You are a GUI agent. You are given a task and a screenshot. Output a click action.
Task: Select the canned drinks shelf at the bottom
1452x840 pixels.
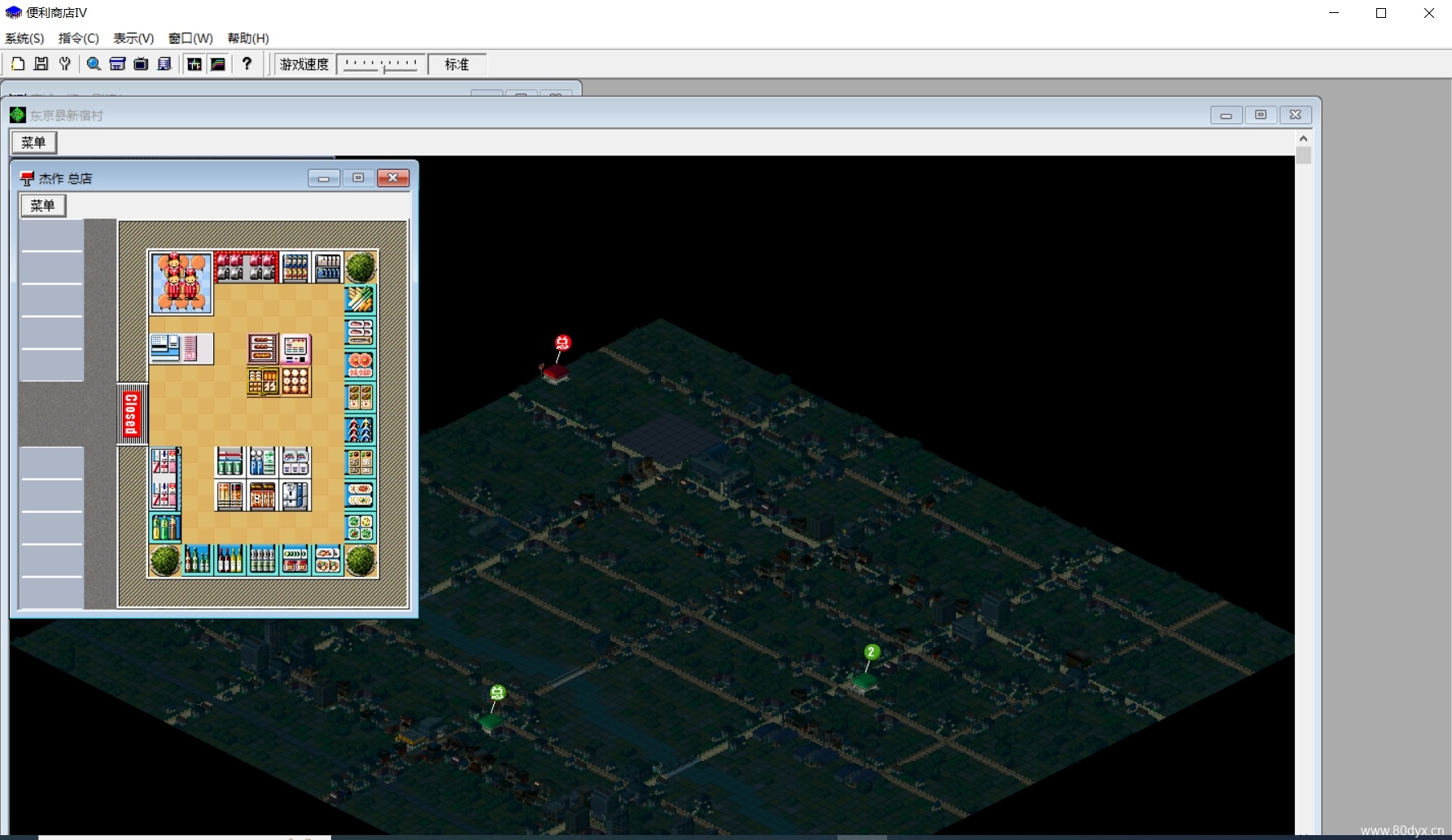click(262, 560)
